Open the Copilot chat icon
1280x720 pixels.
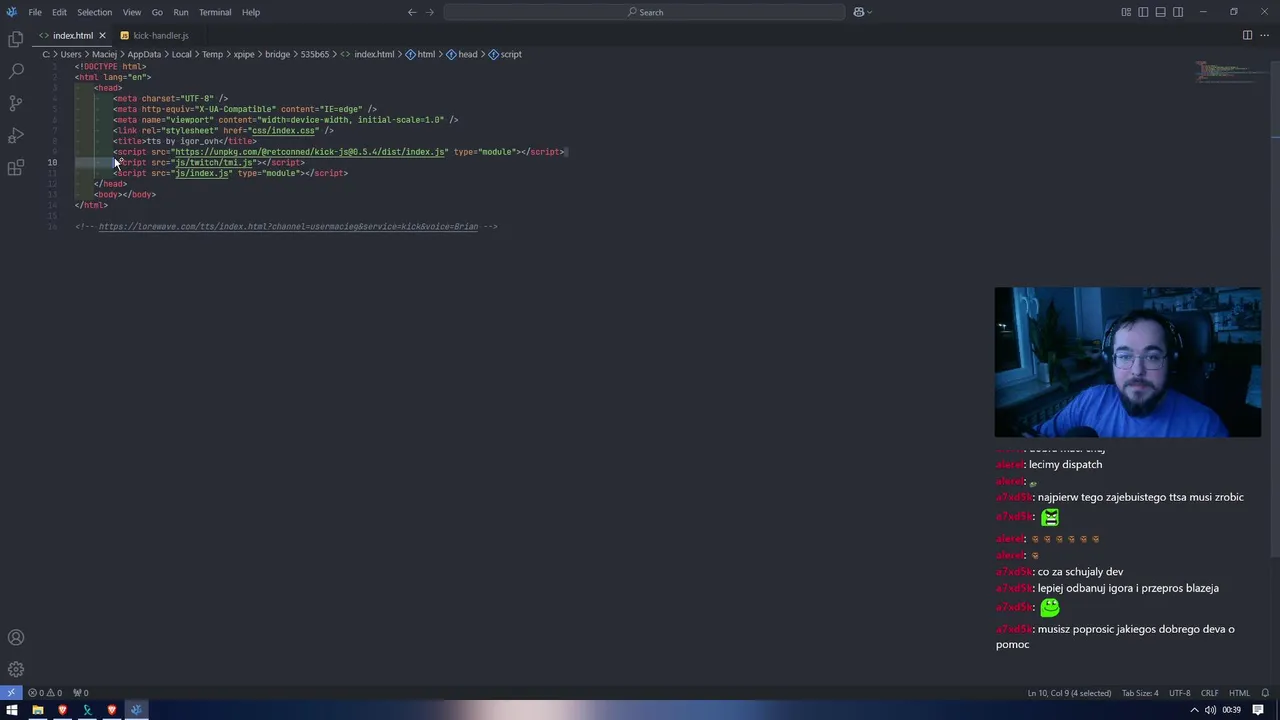(x=858, y=12)
